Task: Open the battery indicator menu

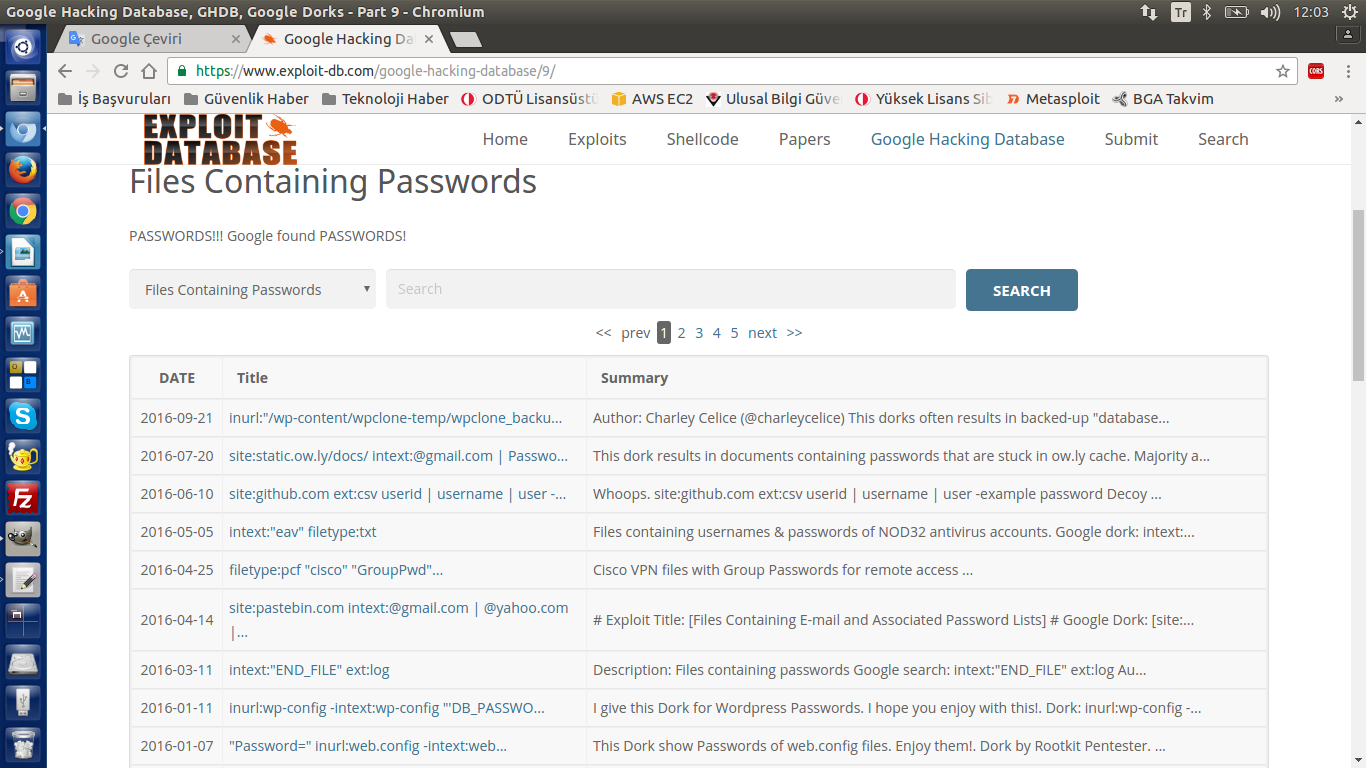Action: [1237, 12]
